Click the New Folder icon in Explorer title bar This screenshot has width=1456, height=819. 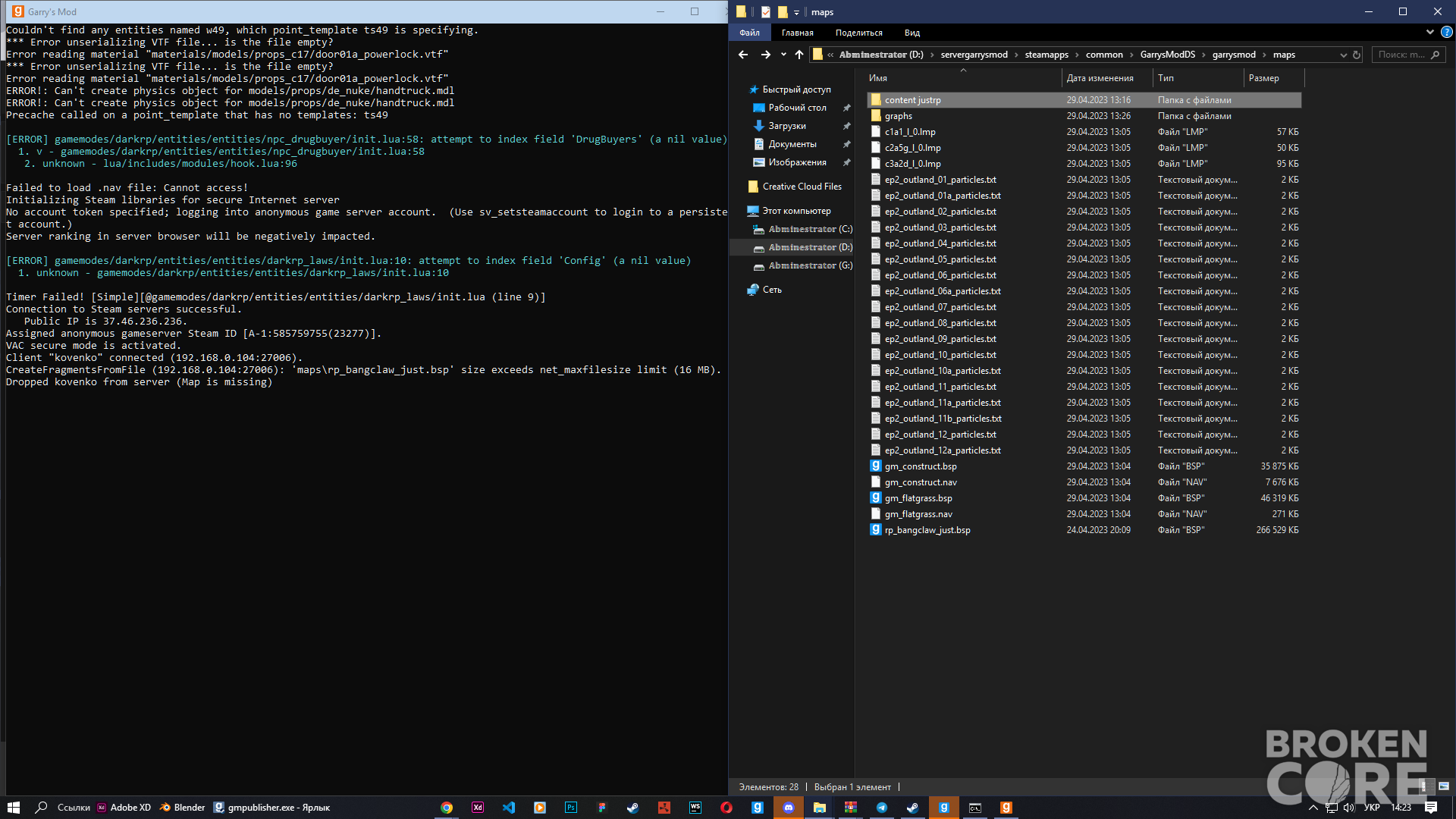point(783,12)
